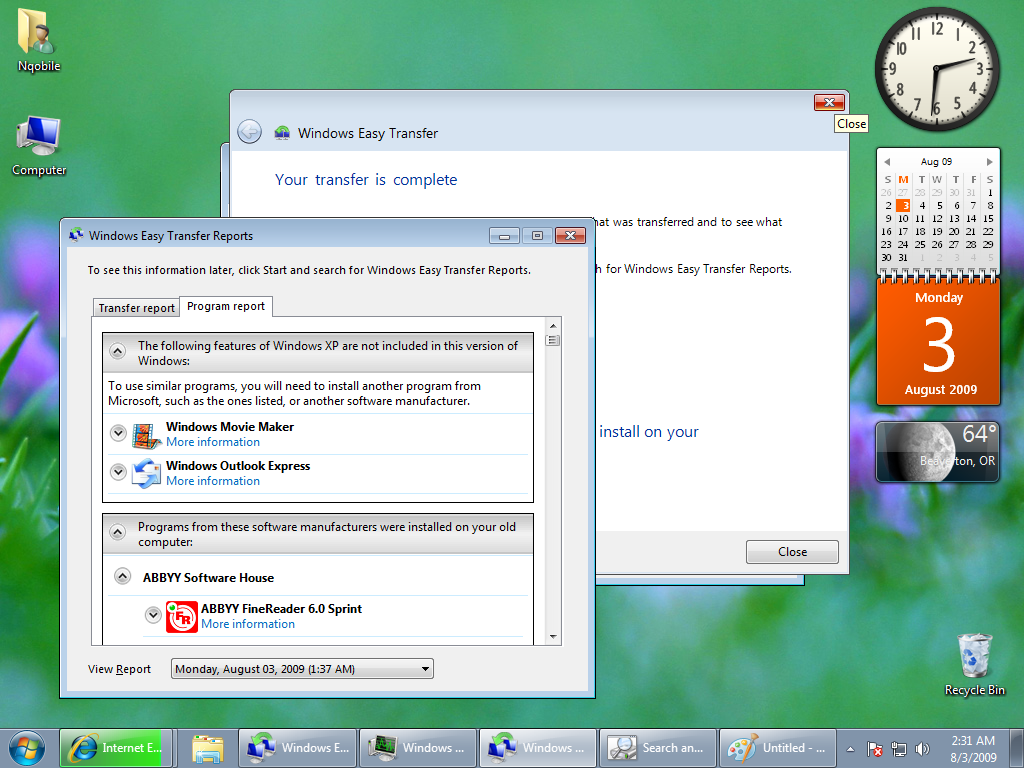Click the highlighted date 3 in mini calendar
1024x768 pixels.
904,206
